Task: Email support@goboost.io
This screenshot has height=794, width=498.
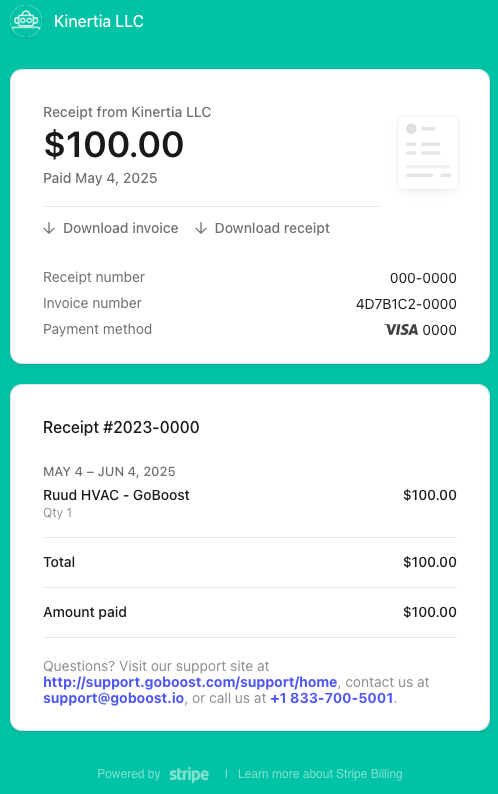Action: point(113,698)
